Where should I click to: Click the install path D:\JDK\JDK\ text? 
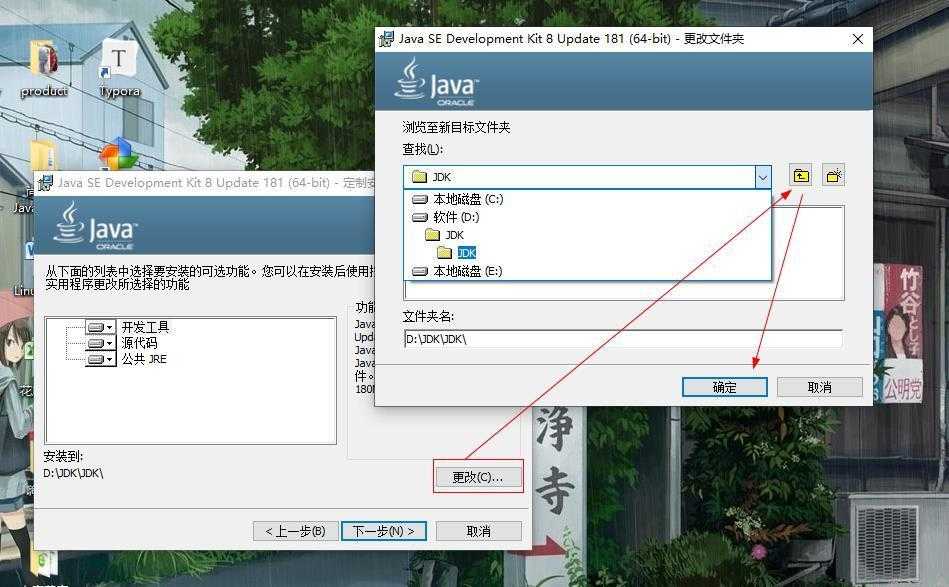[x=73, y=473]
